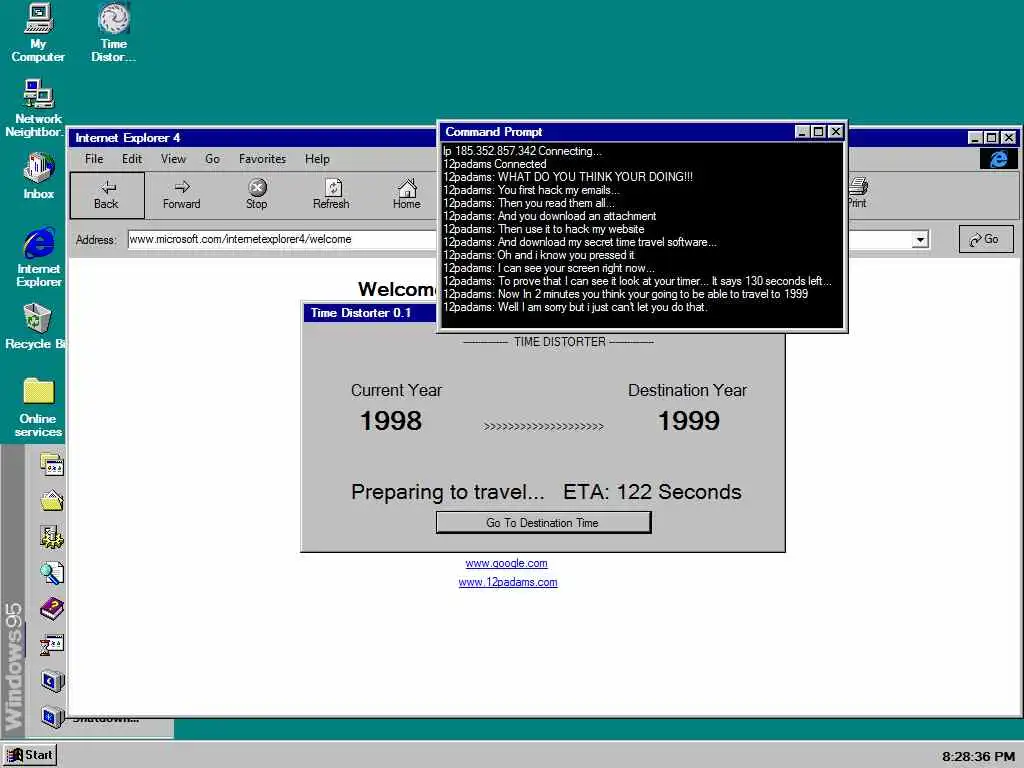Open the Time Distorter desktop shortcut
The image size is (1024, 768).
114,33
